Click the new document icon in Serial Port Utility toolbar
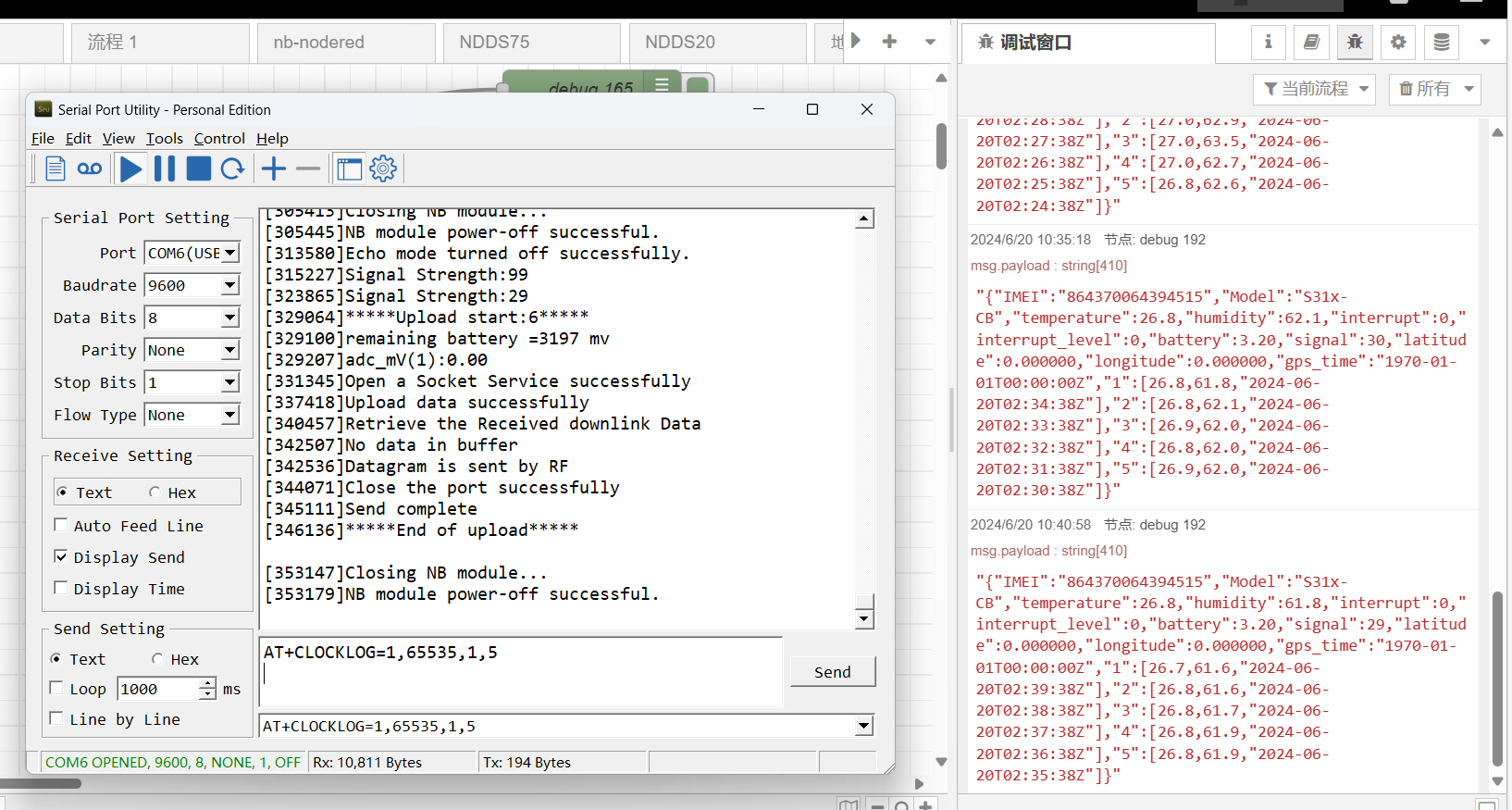The height and width of the screenshot is (810, 1512). click(x=55, y=168)
